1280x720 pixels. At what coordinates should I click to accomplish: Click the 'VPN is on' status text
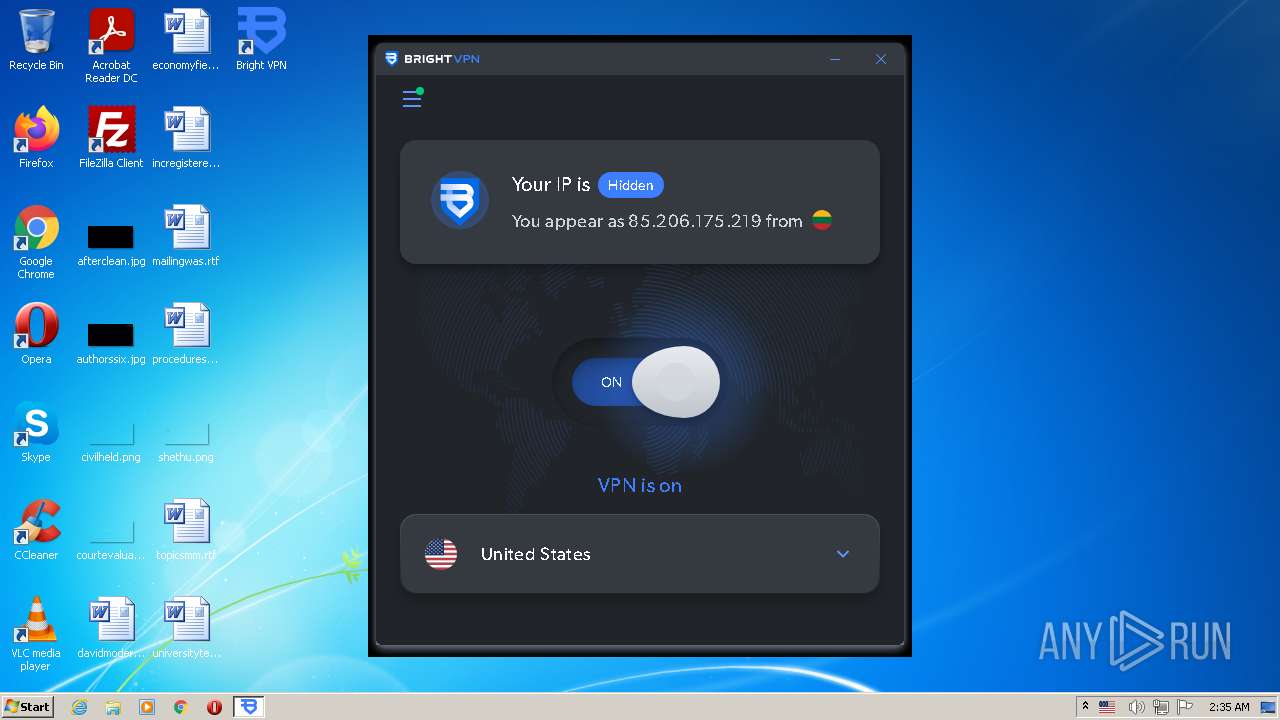[640, 485]
